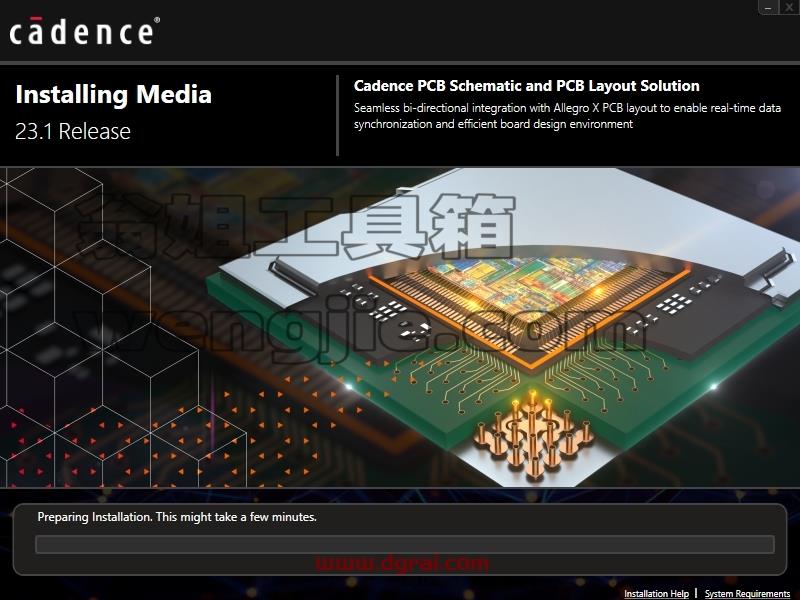This screenshot has width=800, height=600.
Task: Click the Cadence PCB Schematic heading
Action: coord(527,86)
